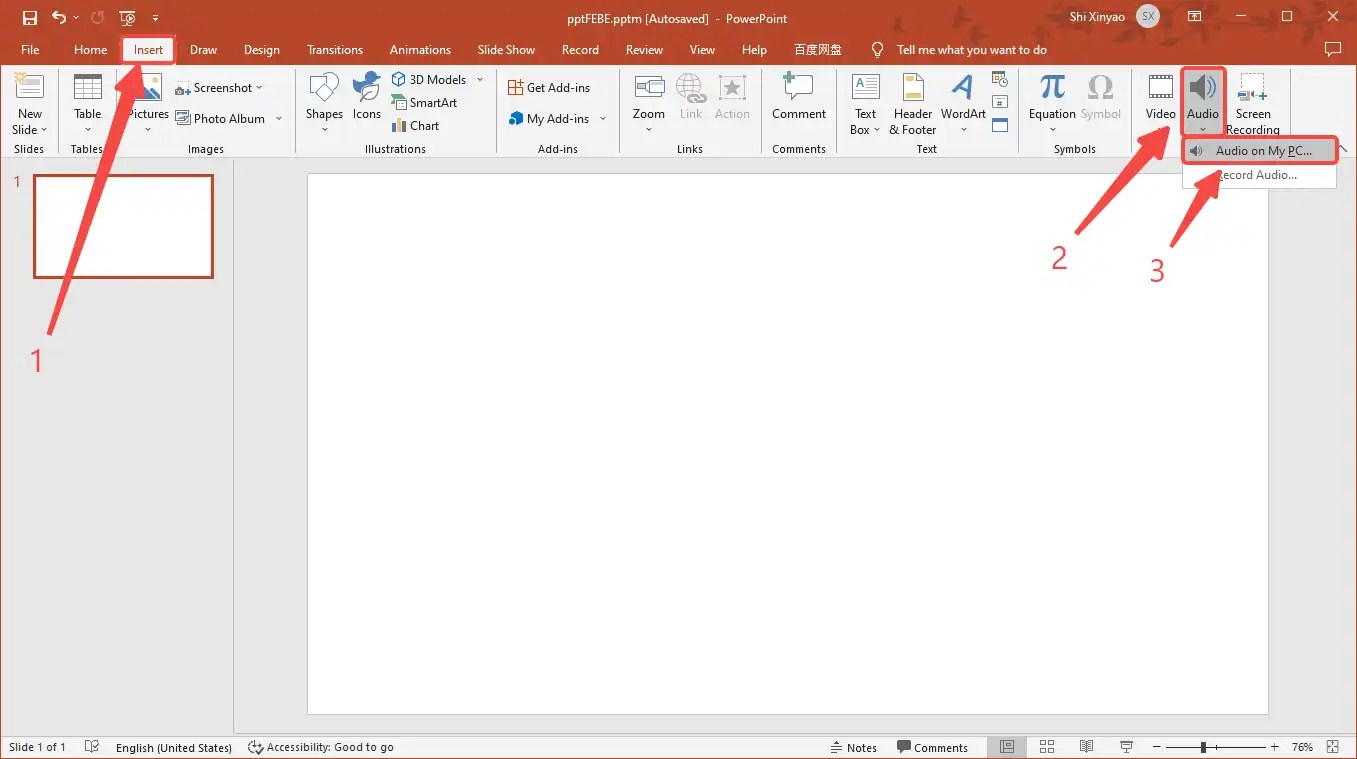Screen dimensions: 1357x759
Task: Switch to Slide Sorter view
Action: click(x=1046, y=746)
